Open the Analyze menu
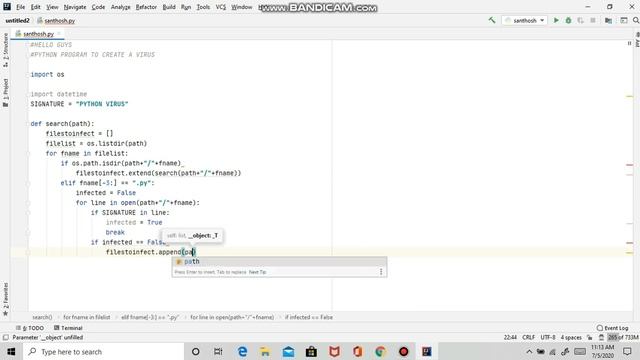640x360 pixels. tap(120, 7)
